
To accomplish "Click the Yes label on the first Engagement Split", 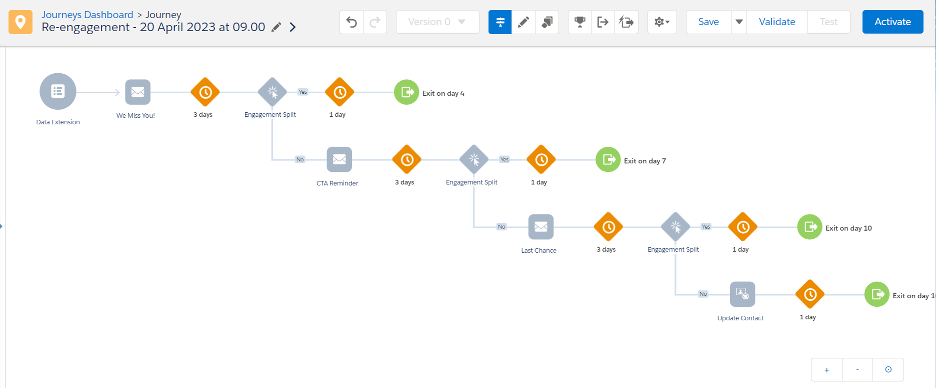I will (x=303, y=92).
